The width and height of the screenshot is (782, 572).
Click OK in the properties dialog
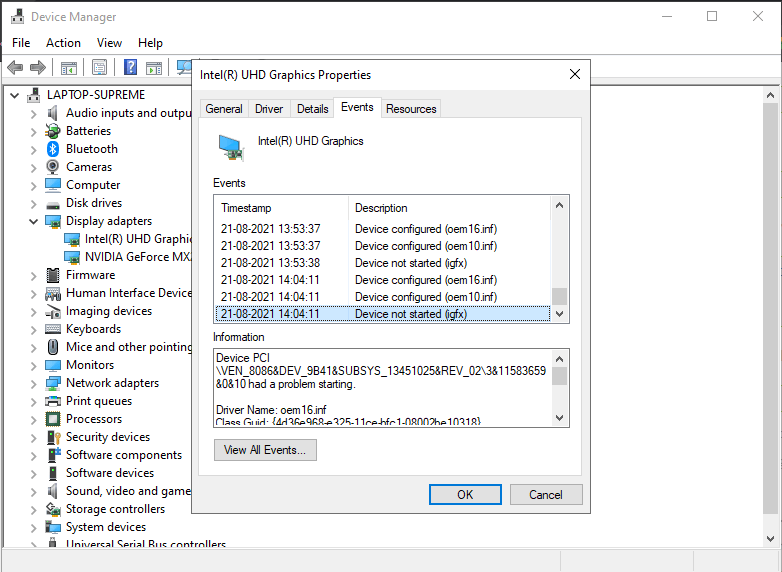(465, 495)
